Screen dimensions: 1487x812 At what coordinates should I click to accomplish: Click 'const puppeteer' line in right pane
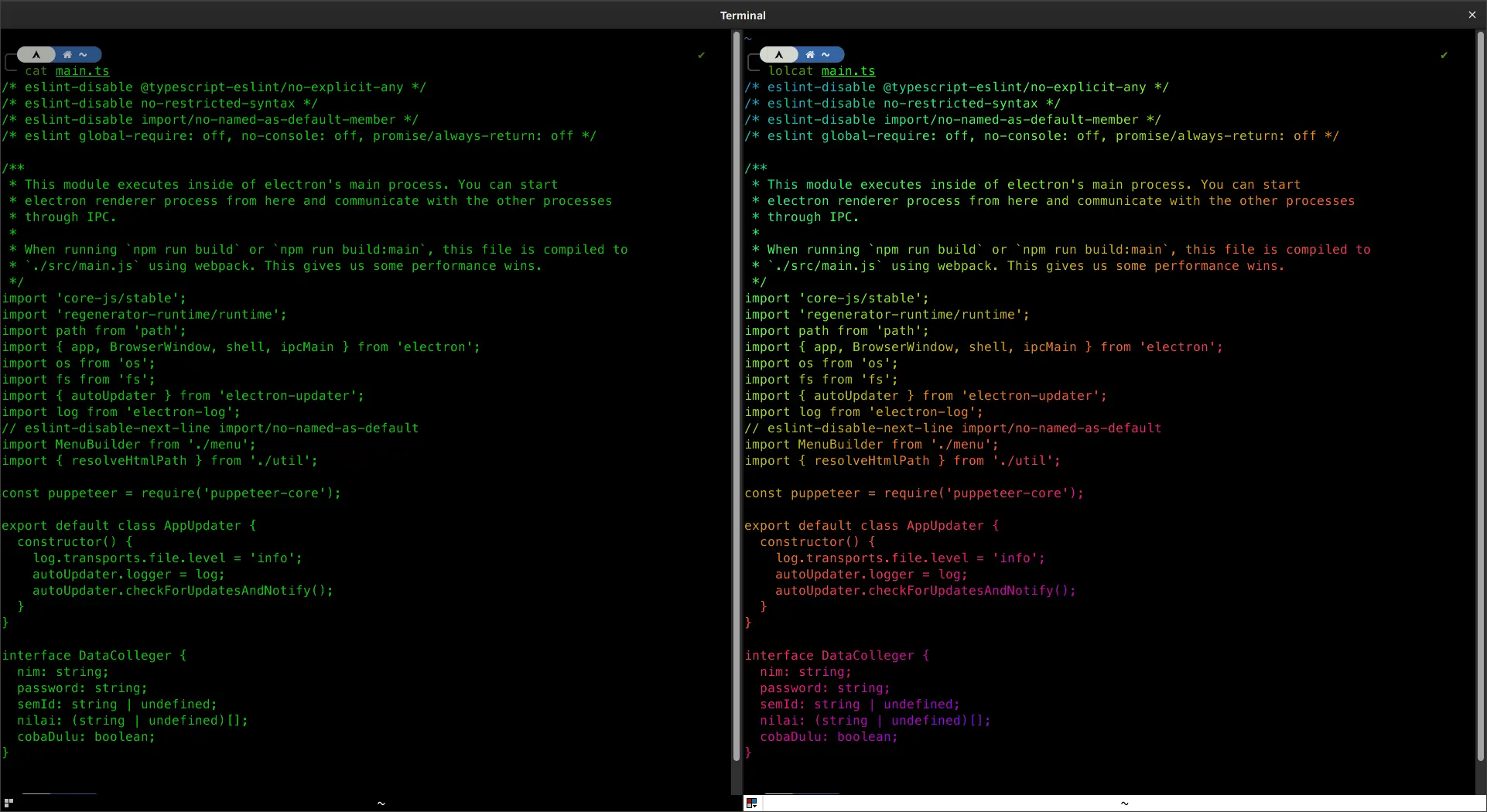pos(914,493)
